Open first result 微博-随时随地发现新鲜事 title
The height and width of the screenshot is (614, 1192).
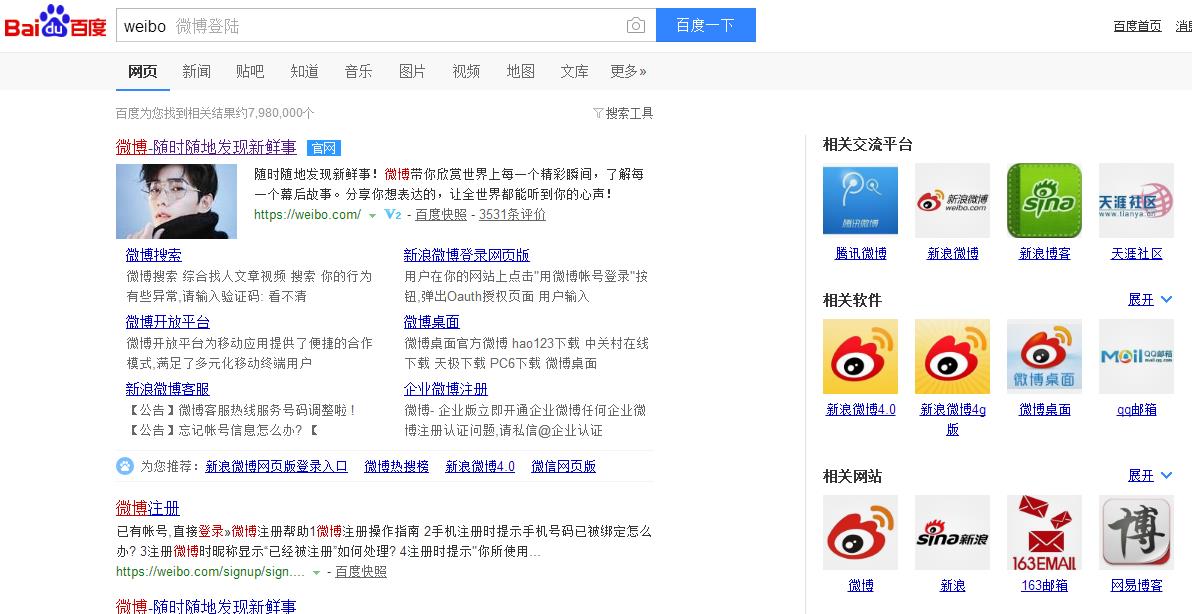[206, 147]
